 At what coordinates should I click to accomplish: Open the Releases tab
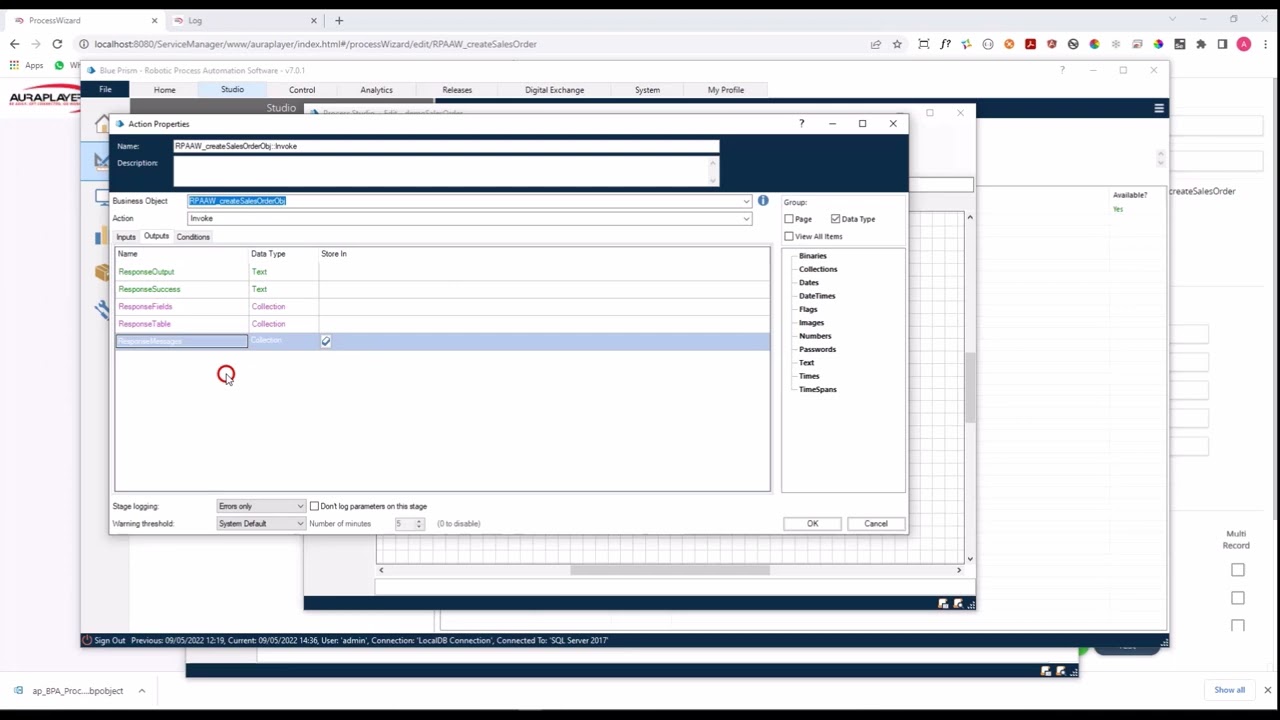pos(457,90)
